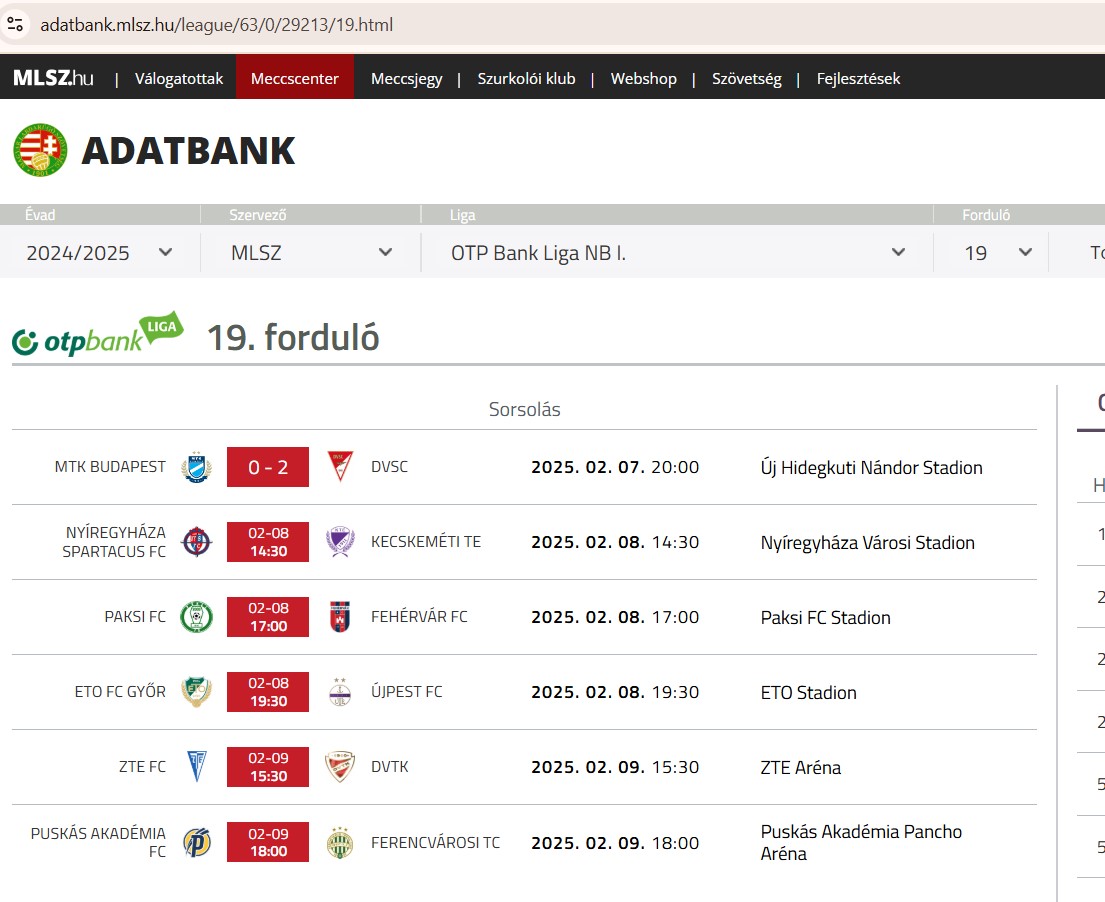
Task: Open the Szervező dropdown showing MLSZ
Action: point(311,252)
